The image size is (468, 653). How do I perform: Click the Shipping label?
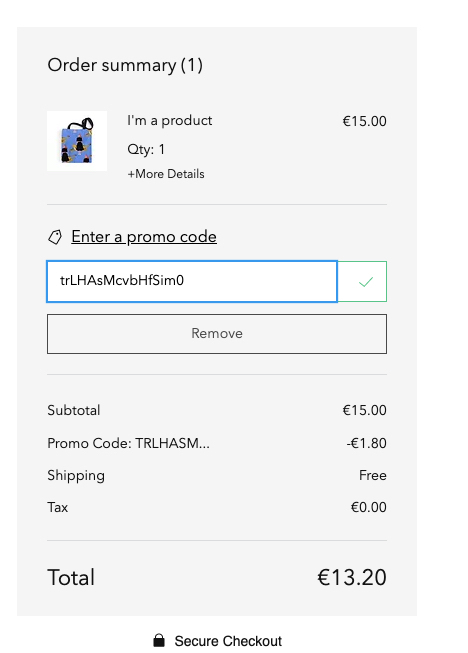[76, 476]
